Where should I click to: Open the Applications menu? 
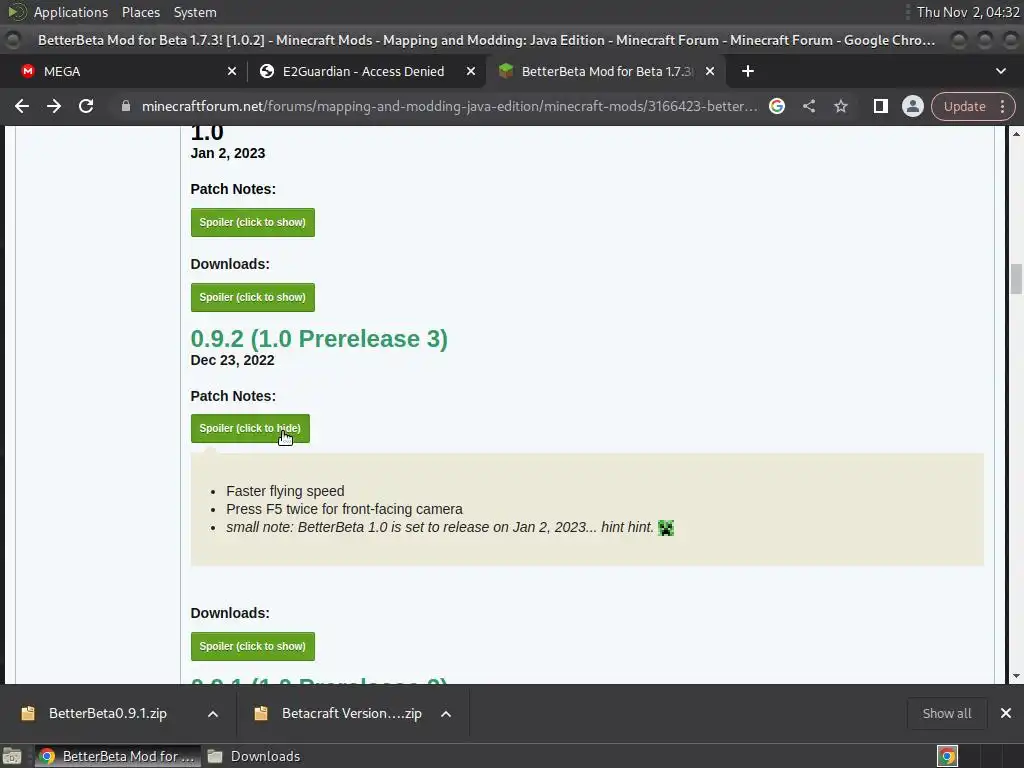71,12
